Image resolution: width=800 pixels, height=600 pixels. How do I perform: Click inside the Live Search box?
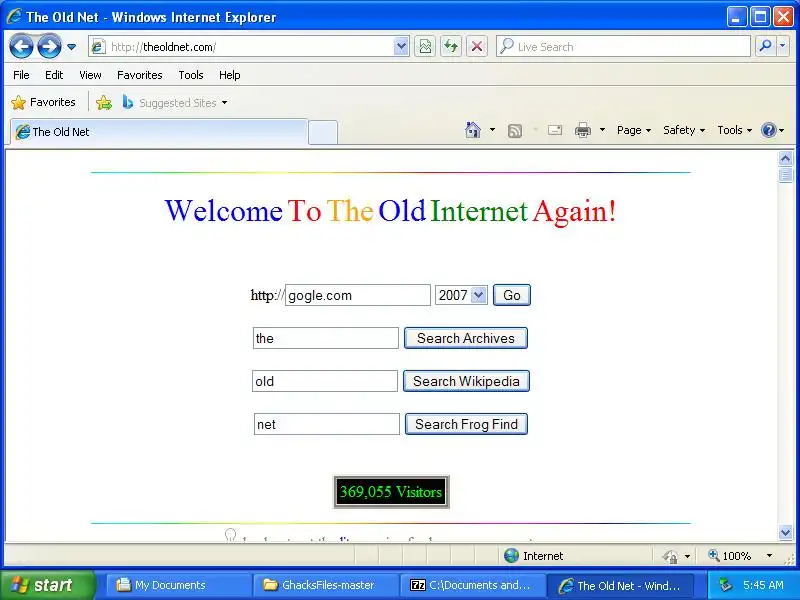623,47
